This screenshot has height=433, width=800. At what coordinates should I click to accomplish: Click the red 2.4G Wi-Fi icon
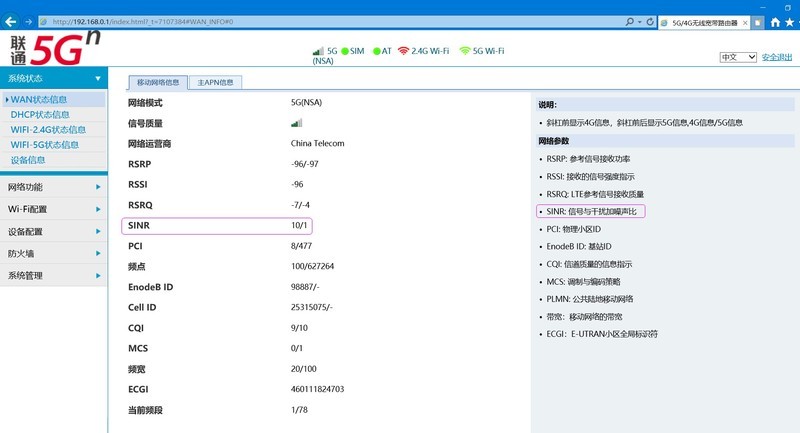click(x=403, y=50)
